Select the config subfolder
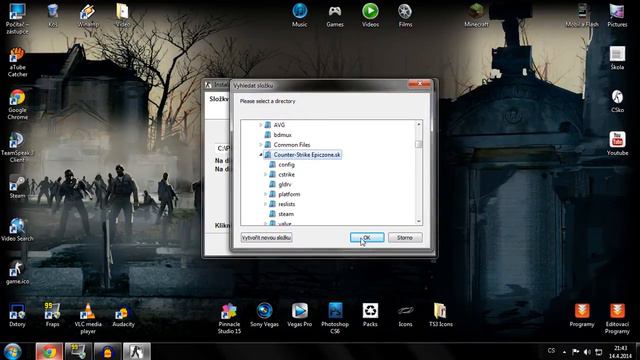Screen dimensions: 640x360 (286, 164)
